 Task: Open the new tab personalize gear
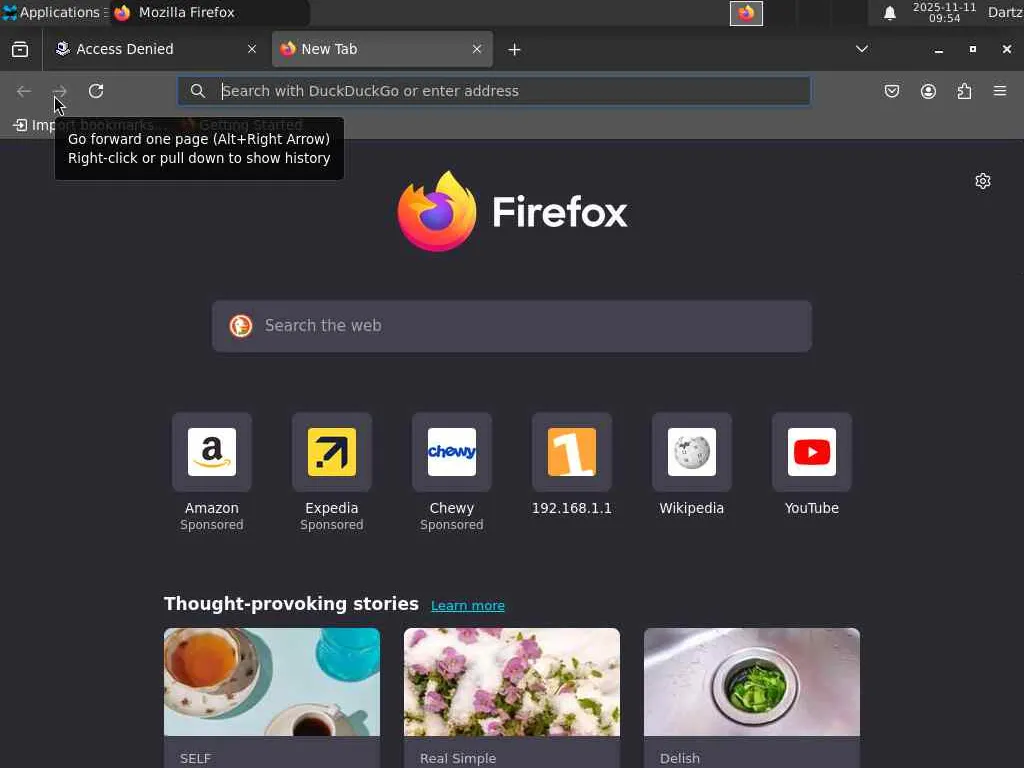click(983, 181)
